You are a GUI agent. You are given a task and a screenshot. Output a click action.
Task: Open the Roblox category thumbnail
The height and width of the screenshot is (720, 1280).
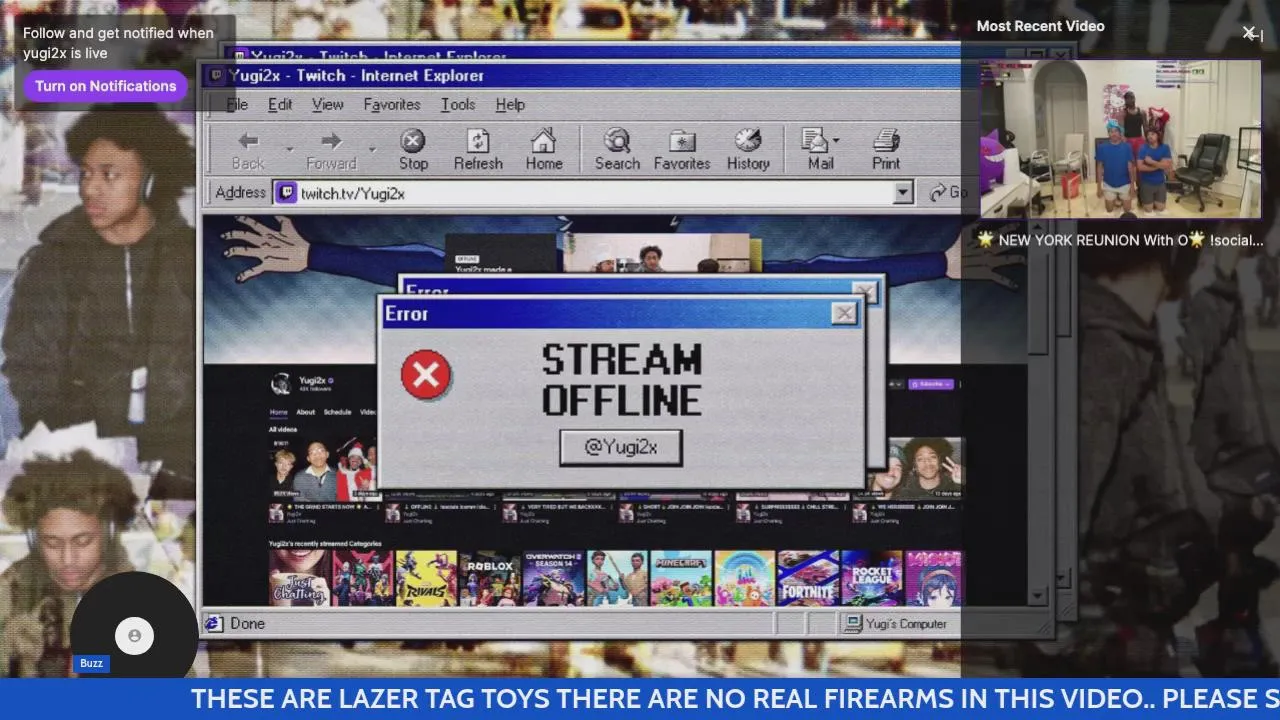point(490,578)
